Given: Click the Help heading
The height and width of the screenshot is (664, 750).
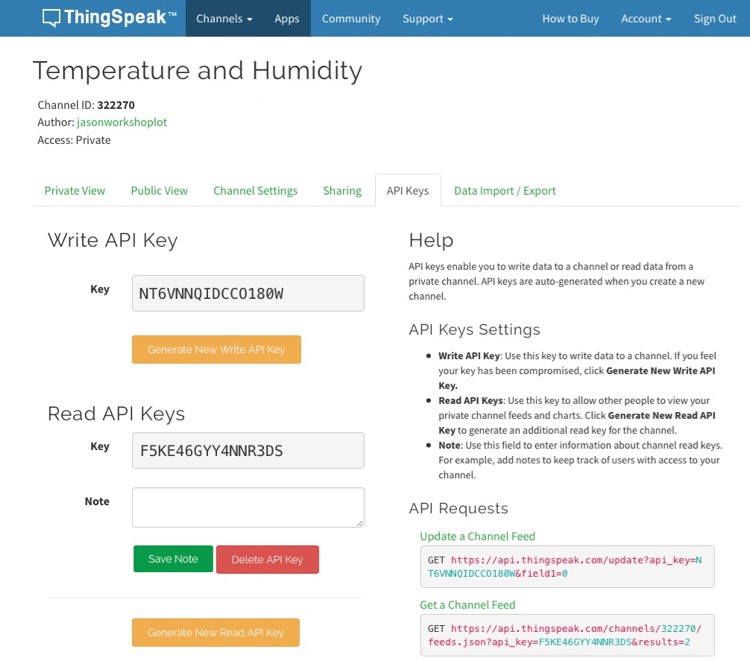Looking at the screenshot, I should [x=431, y=240].
